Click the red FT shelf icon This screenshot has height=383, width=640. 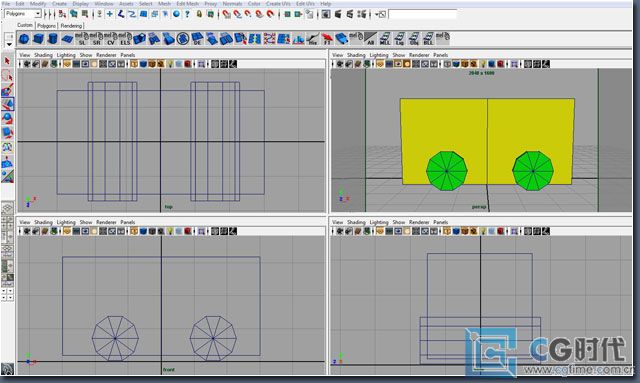coord(327,39)
